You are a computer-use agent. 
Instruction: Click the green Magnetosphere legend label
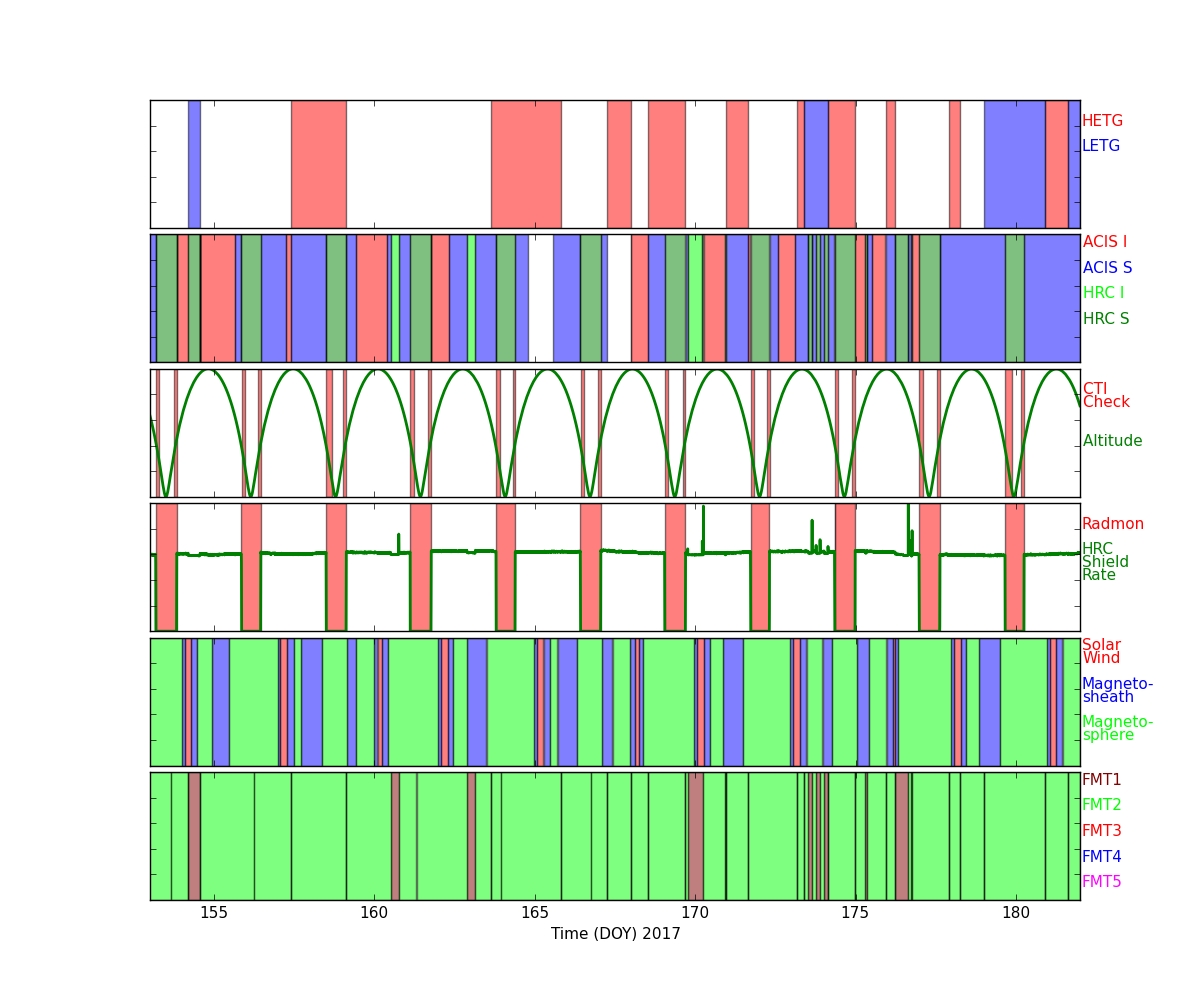[1117, 729]
